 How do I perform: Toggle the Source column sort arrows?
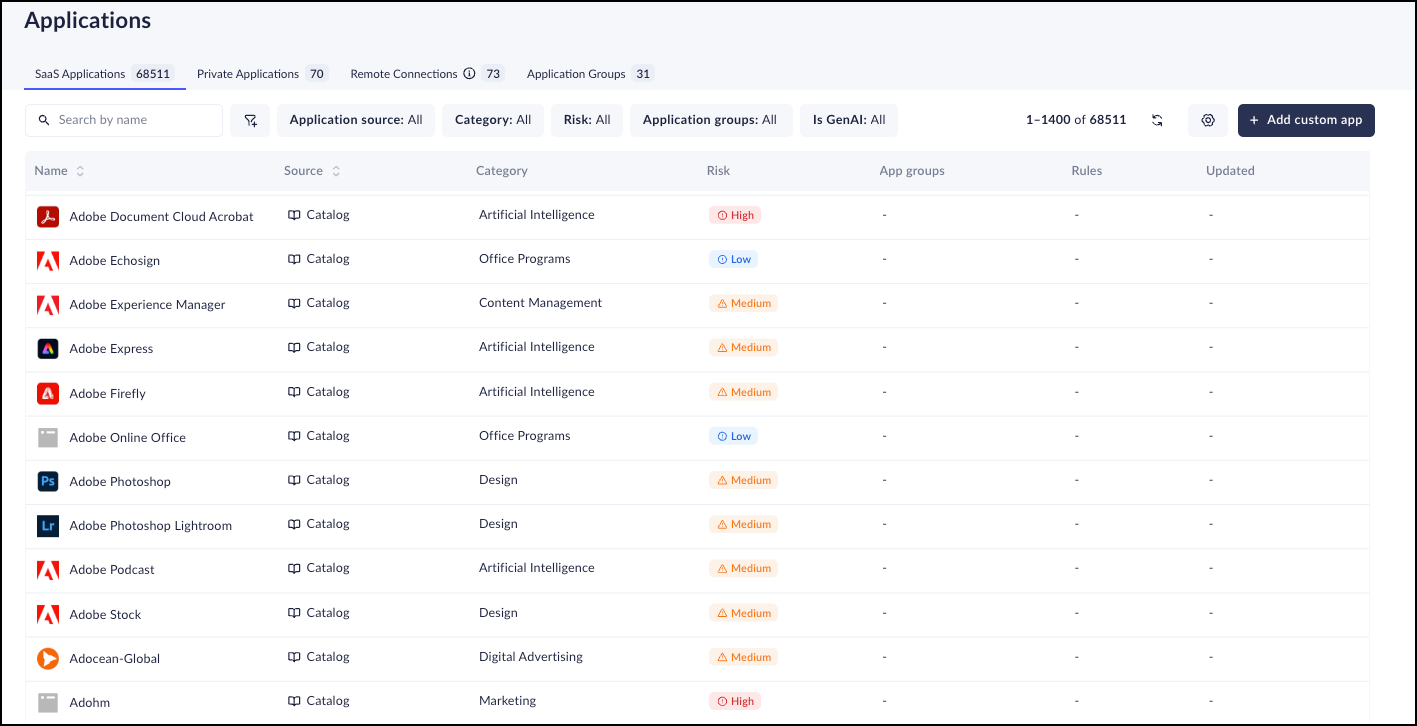[336, 171]
